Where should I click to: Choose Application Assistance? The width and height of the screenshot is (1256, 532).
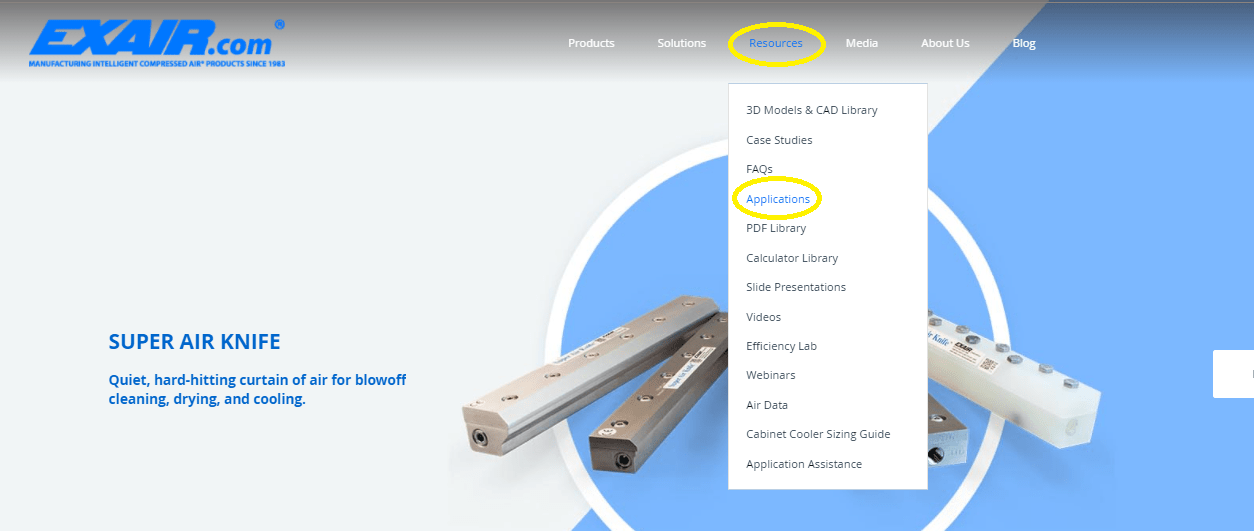coord(804,464)
